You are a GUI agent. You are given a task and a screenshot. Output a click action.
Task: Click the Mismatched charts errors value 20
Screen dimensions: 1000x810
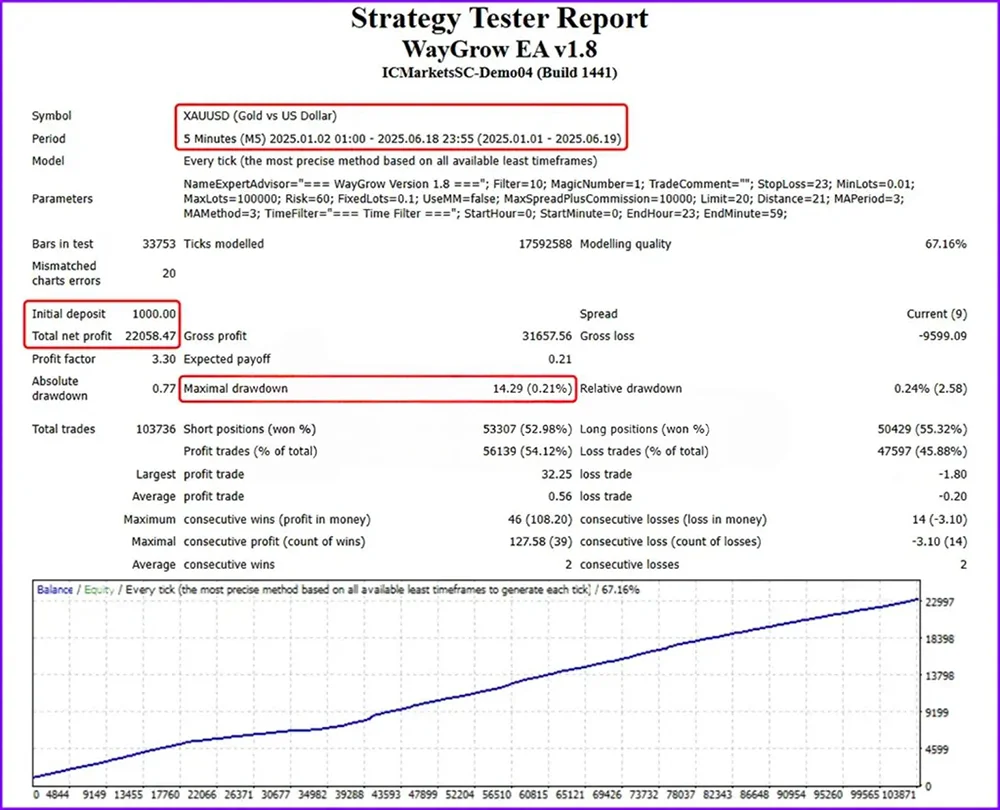click(x=168, y=273)
